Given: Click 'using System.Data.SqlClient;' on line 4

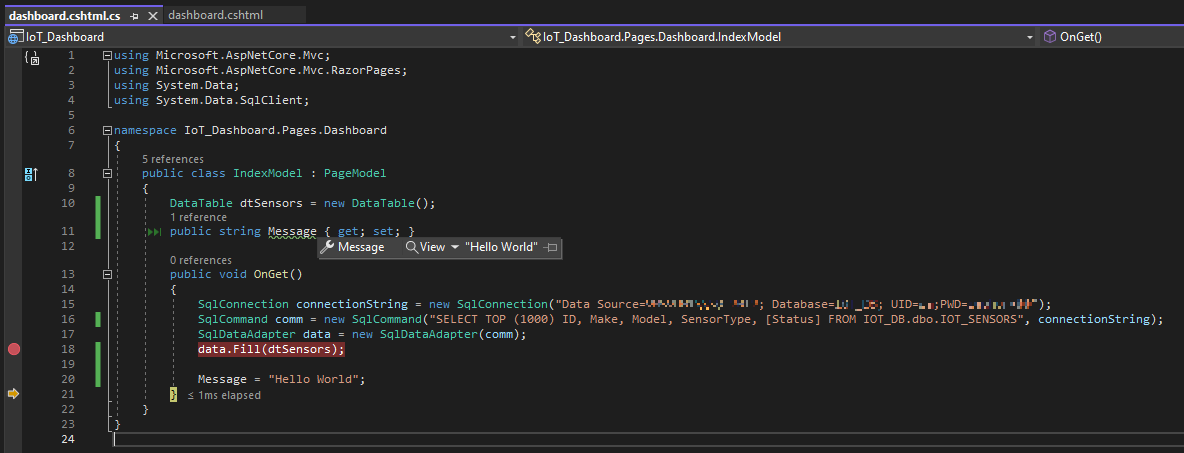Looking at the screenshot, I should pyautogui.click(x=212, y=100).
